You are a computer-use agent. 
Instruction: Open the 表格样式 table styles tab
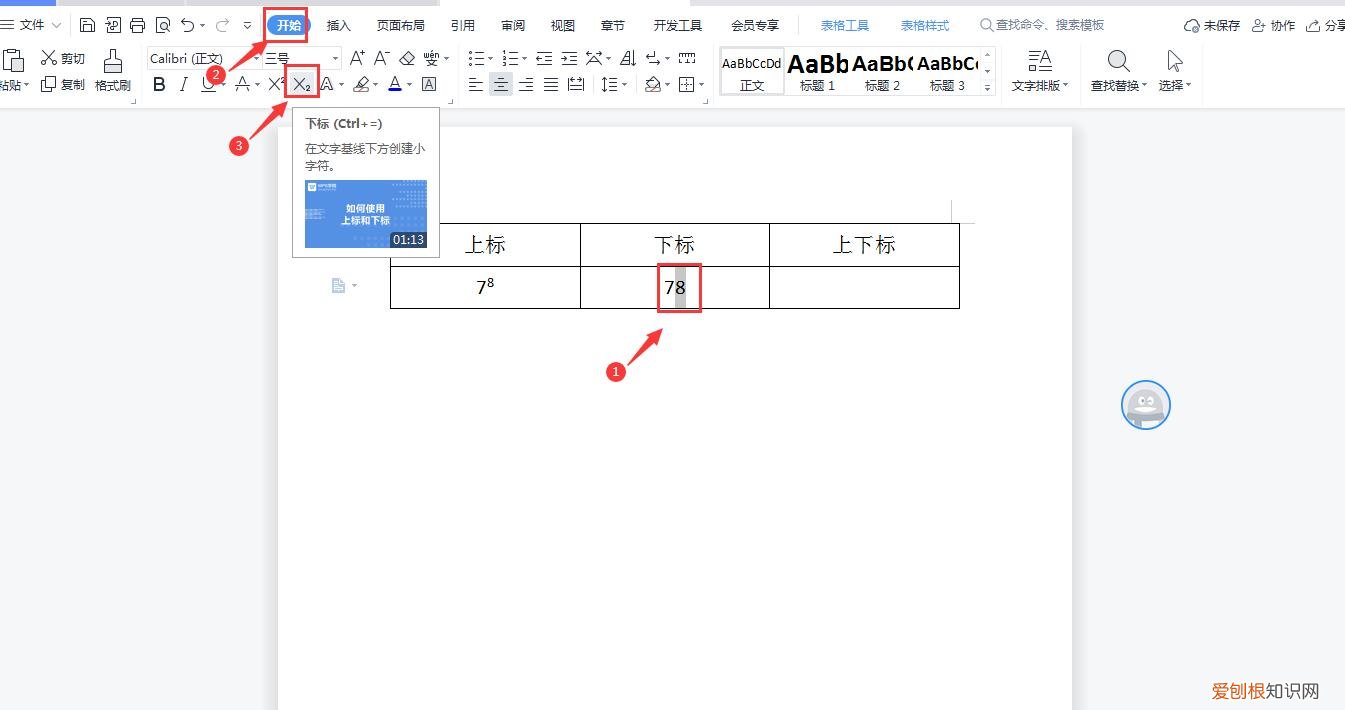[923, 25]
